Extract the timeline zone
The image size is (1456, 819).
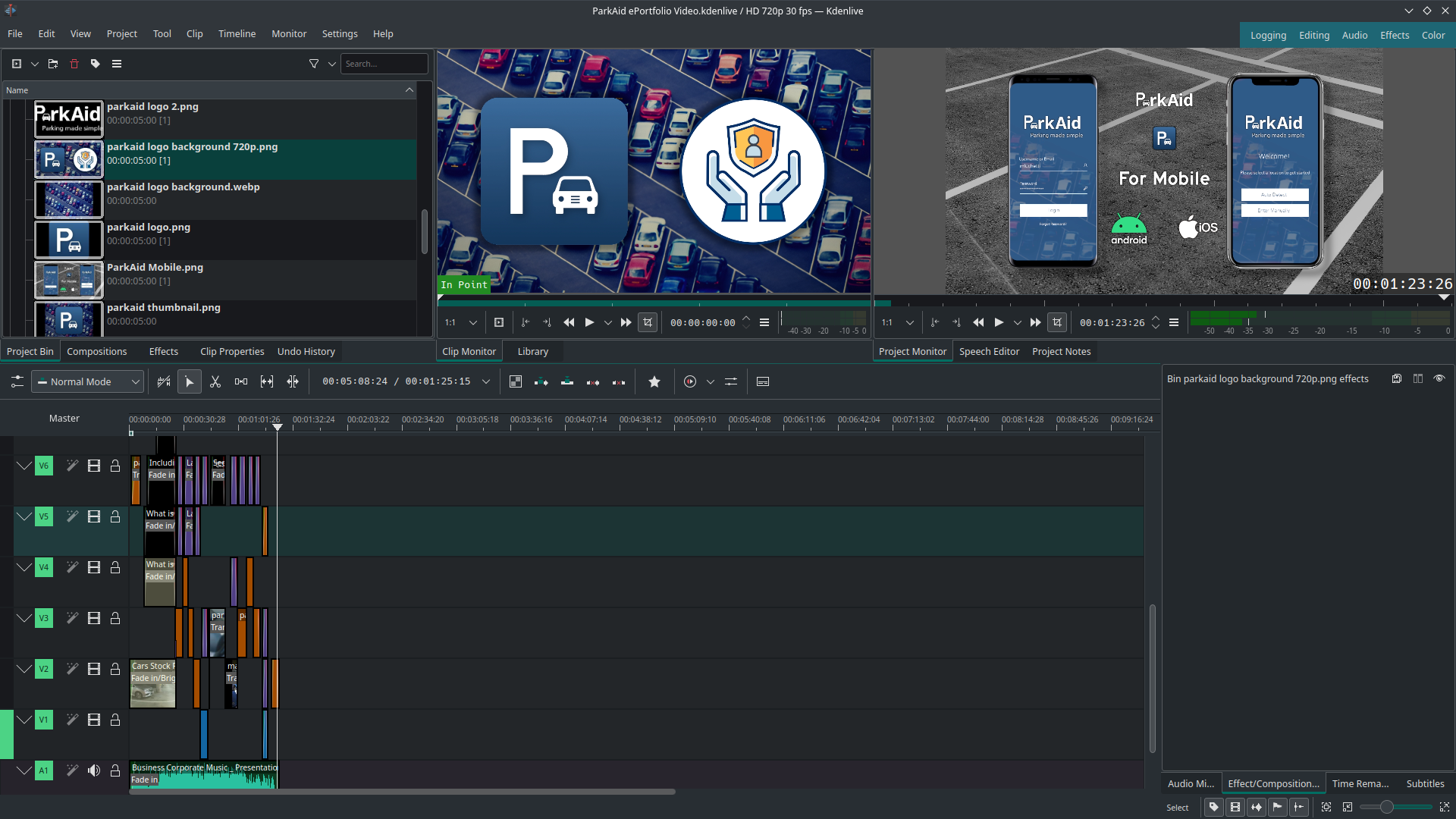[593, 381]
